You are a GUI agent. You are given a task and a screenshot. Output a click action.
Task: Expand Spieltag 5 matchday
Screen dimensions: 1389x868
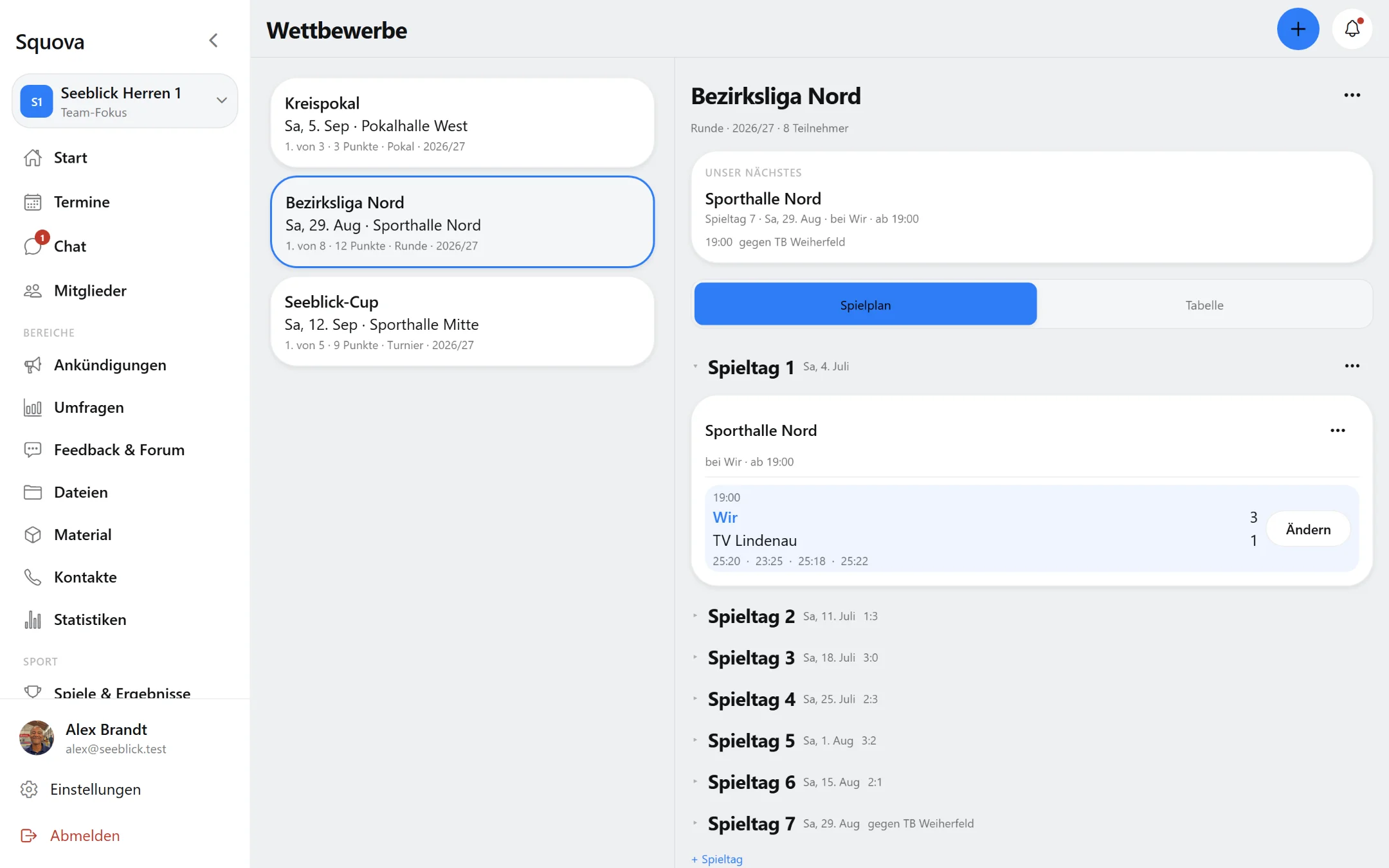point(751,741)
